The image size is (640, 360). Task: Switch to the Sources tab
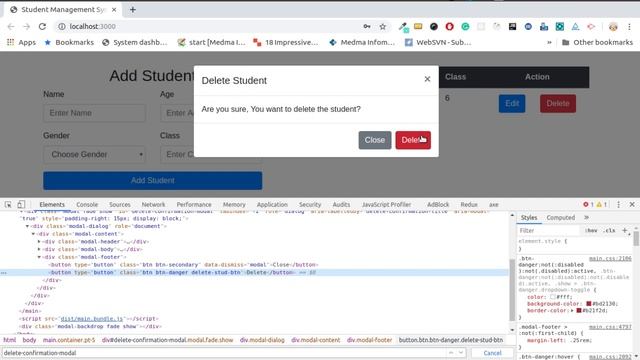coord(120,204)
